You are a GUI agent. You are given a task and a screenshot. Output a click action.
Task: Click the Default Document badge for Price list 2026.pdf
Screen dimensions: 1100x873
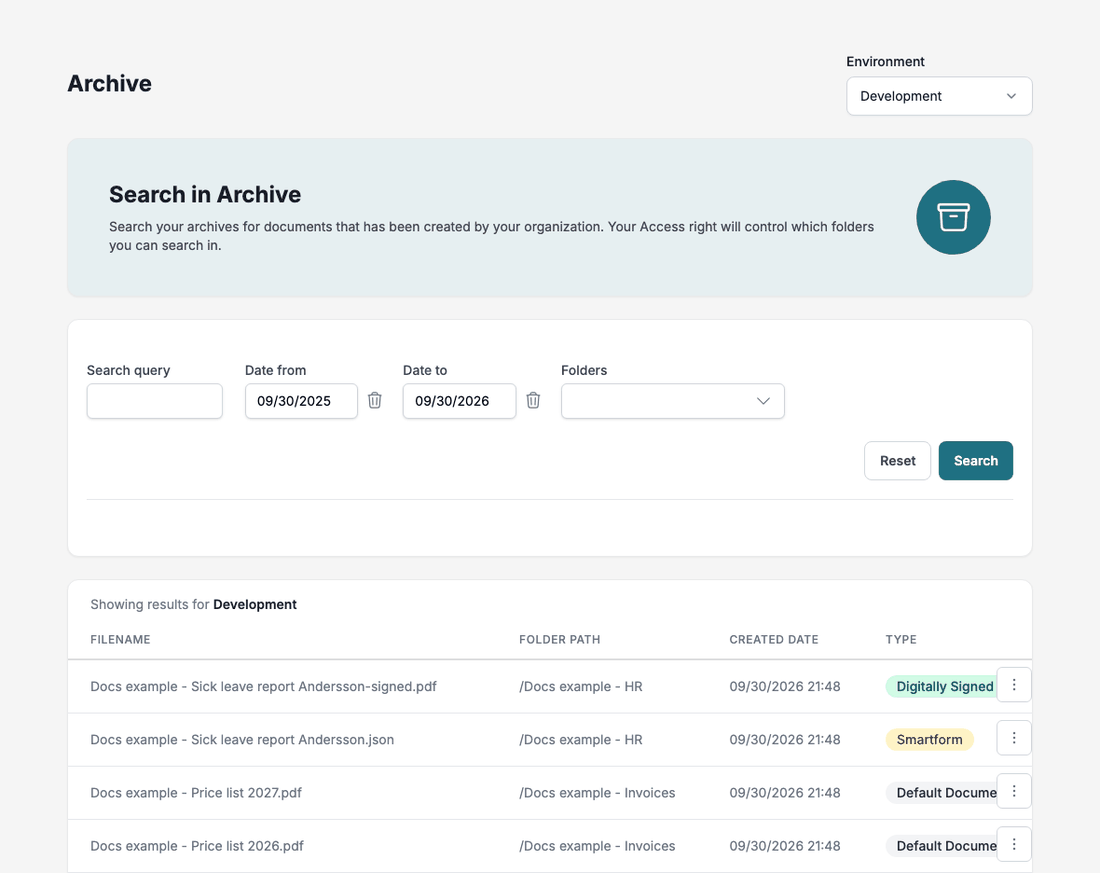[941, 846]
